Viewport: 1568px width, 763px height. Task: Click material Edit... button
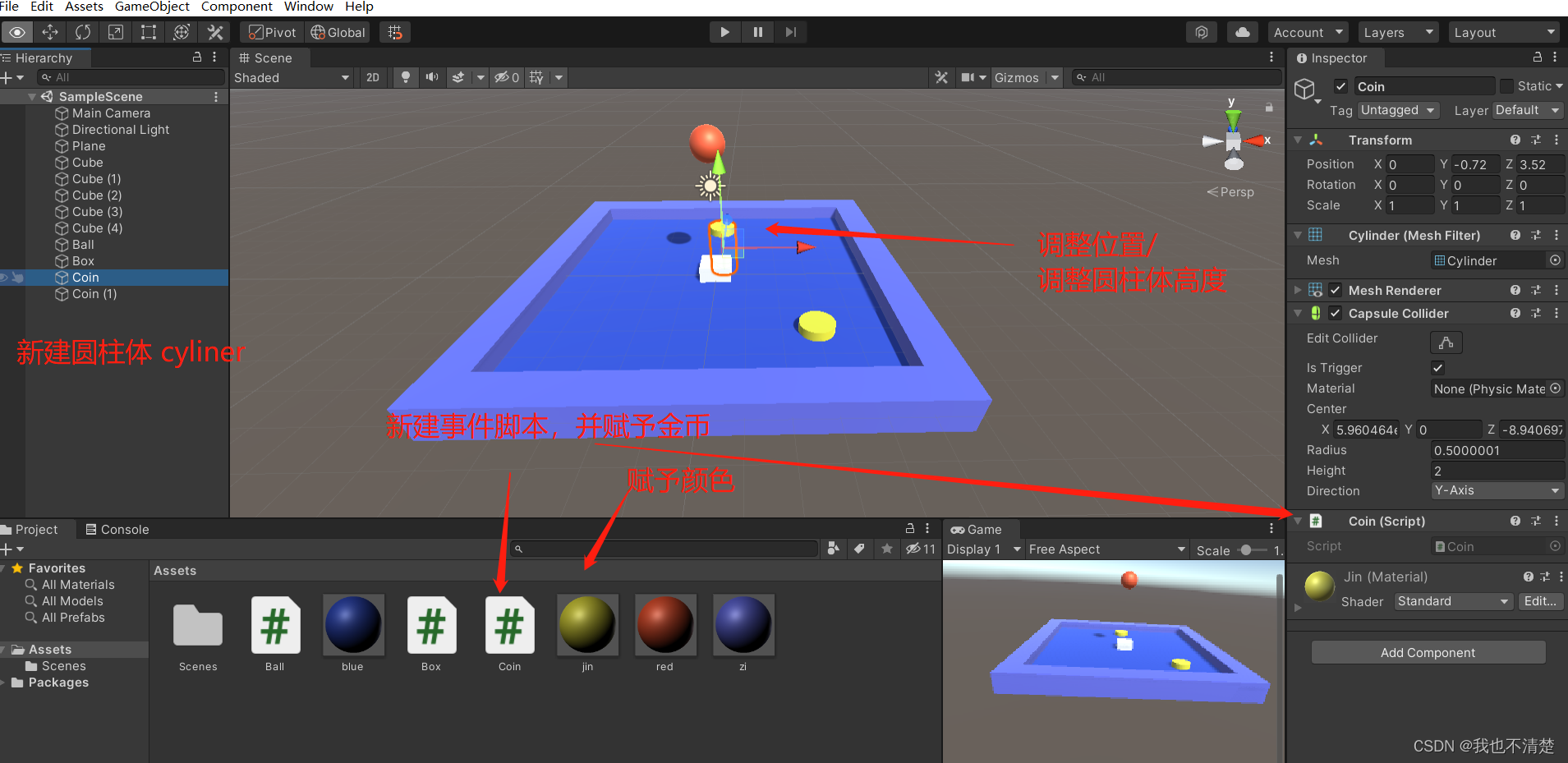point(1540,601)
